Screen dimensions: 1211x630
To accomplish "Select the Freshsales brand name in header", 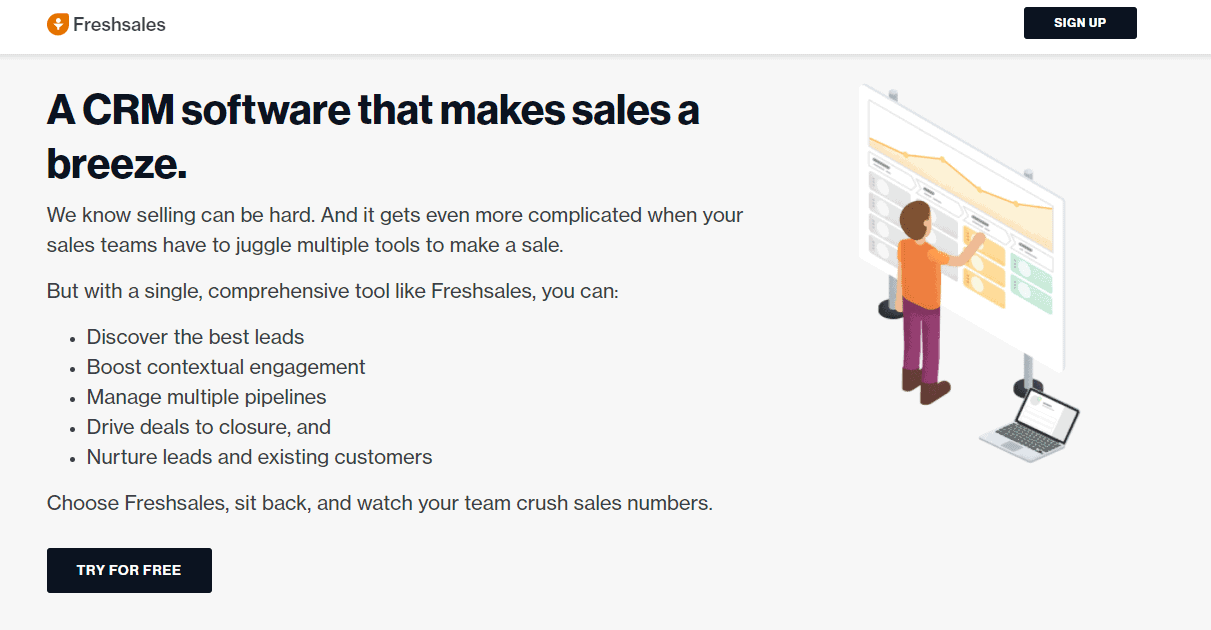I will tap(118, 24).
